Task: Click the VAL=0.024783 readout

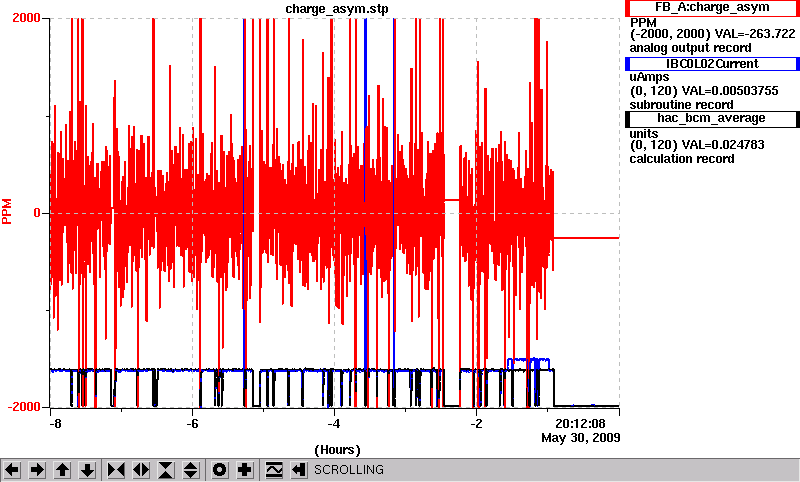Action: [723, 145]
